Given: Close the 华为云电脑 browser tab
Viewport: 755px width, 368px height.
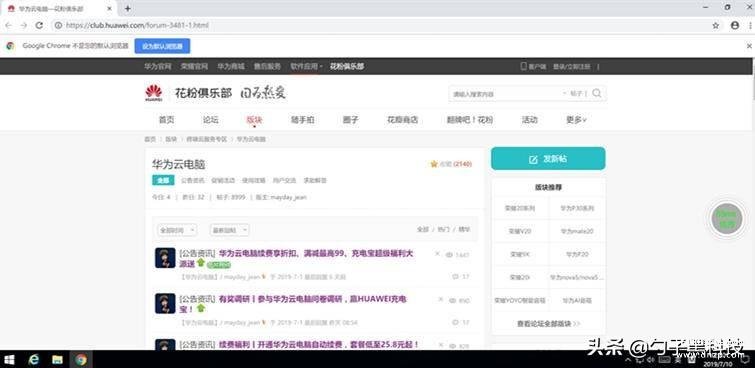Looking at the screenshot, I should coord(110,9).
